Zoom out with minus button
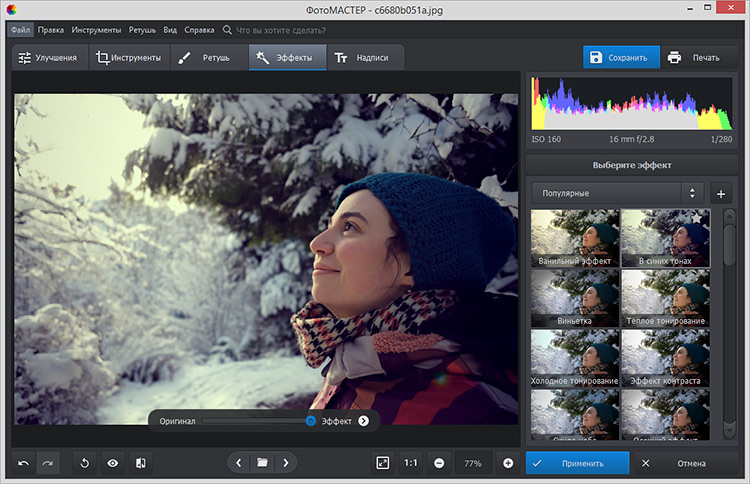The image size is (750, 484). point(439,463)
